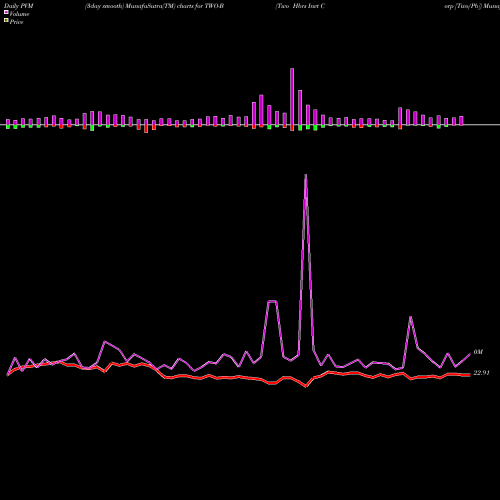The width and height of the screenshot is (500, 500).
Task: Select the 'Price' legend label
Action: 16,22
